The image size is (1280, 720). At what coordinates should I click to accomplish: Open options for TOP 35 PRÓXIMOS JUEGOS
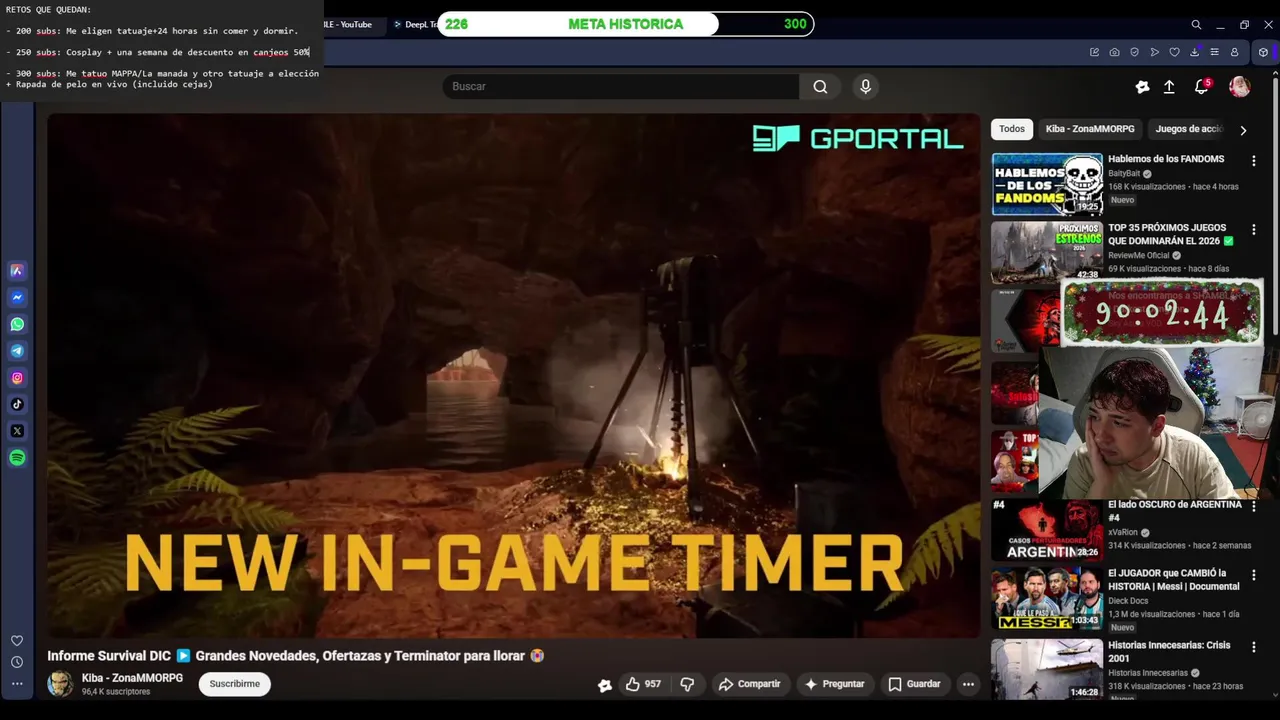[1253, 229]
